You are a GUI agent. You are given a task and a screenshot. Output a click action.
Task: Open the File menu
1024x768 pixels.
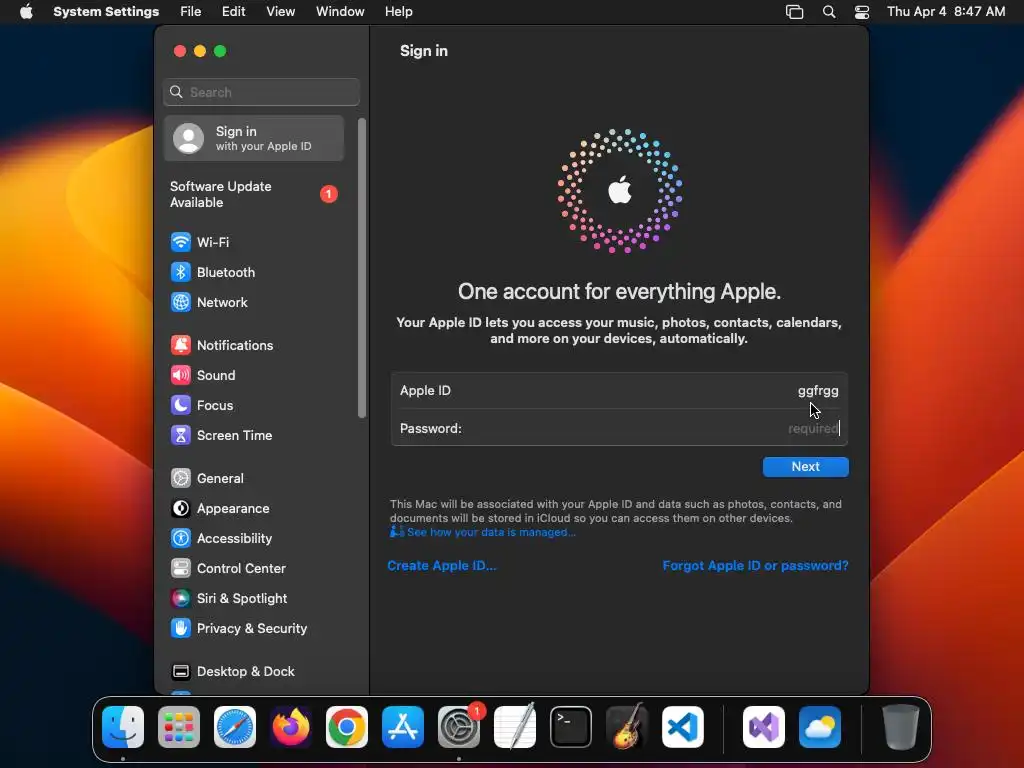191,12
